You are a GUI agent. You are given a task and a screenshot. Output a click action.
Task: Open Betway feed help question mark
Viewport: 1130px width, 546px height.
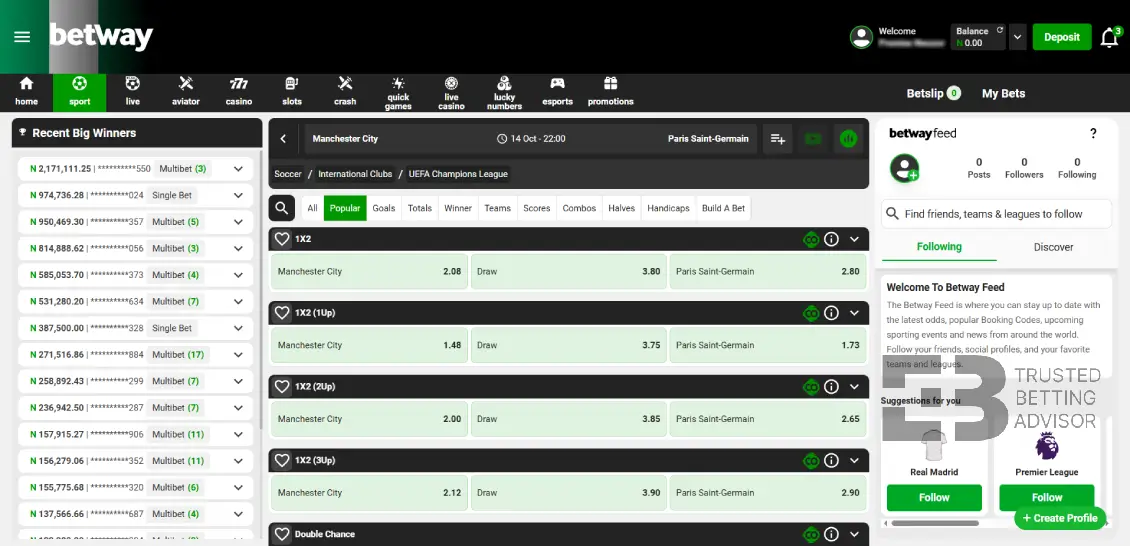[1093, 133]
